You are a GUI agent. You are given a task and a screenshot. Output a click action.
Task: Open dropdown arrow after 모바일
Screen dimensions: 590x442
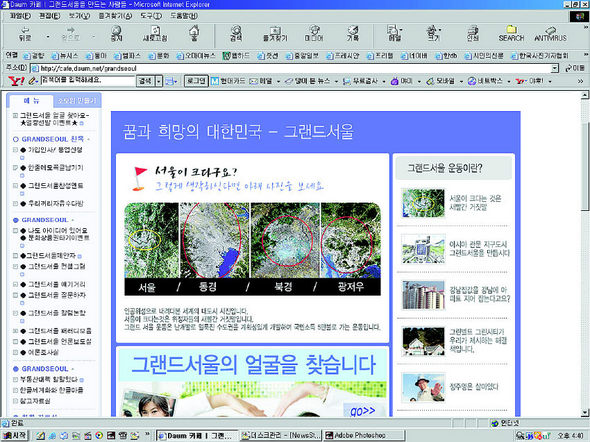(x=461, y=81)
